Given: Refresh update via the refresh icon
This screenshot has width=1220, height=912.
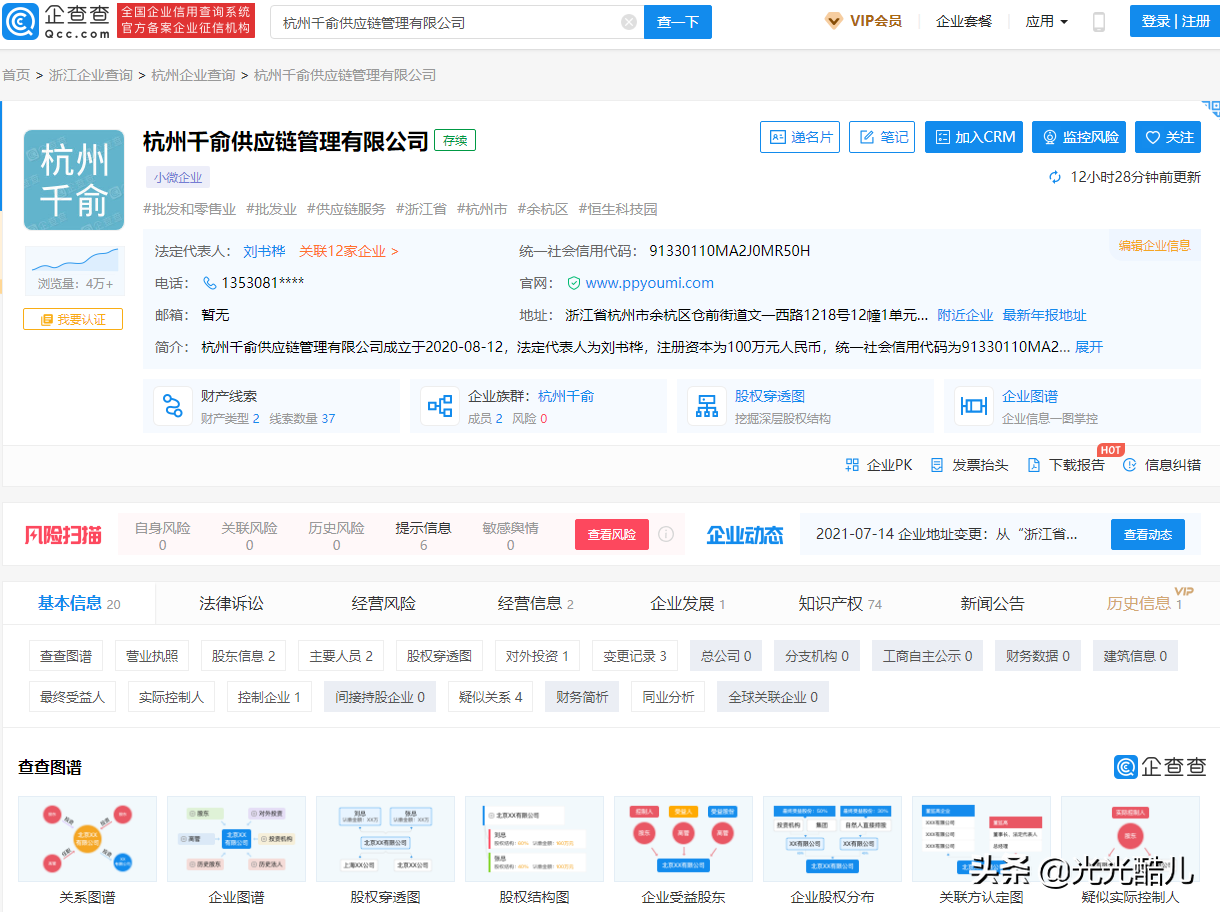Looking at the screenshot, I should [1055, 177].
